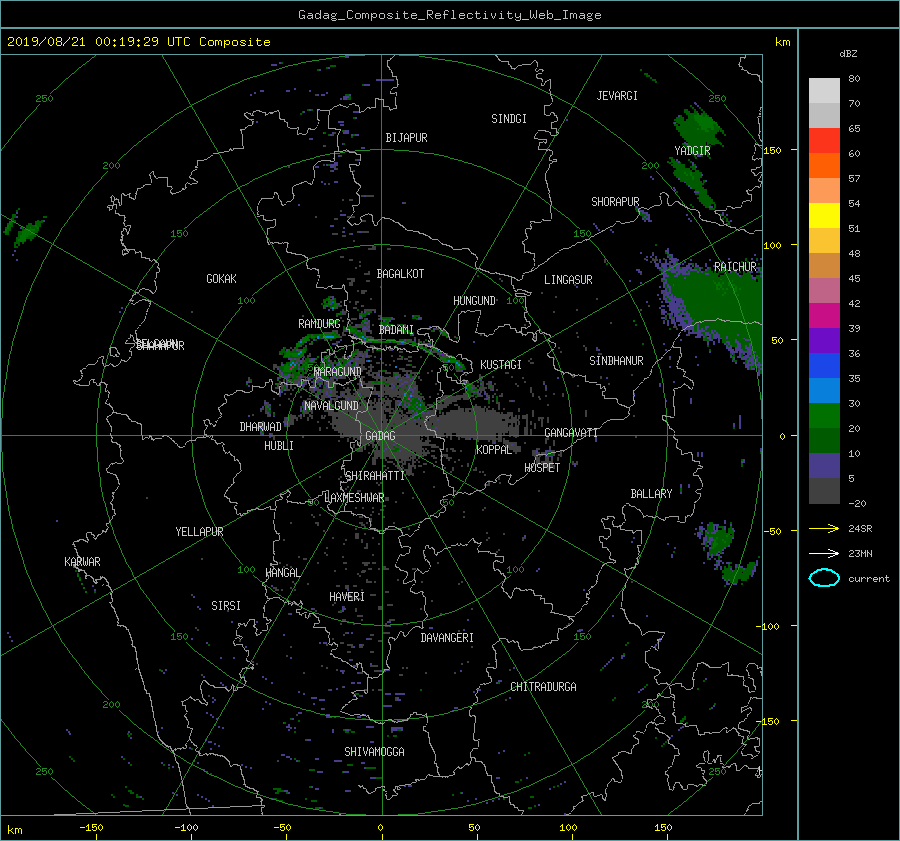The width and height of the screenshot is (900, 841).
Task: Click the KARWAR city label
Action: point(82,562)
